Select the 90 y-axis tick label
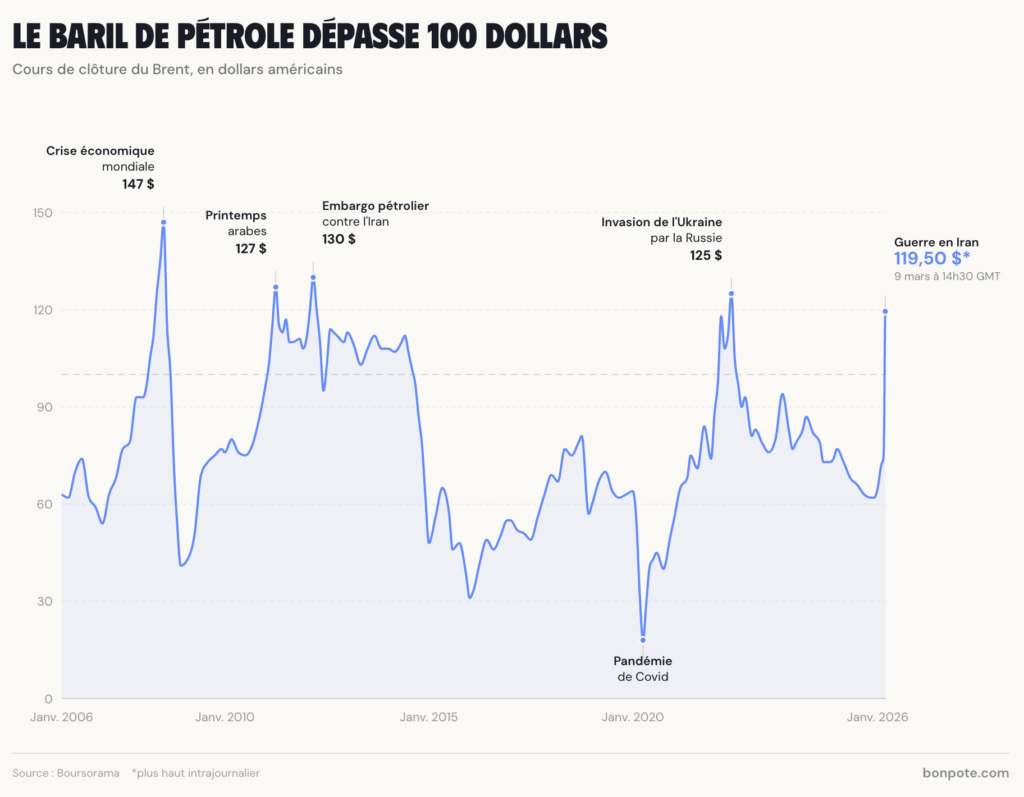Viewport: 1024px width, 797px height. tap(45, 407)
